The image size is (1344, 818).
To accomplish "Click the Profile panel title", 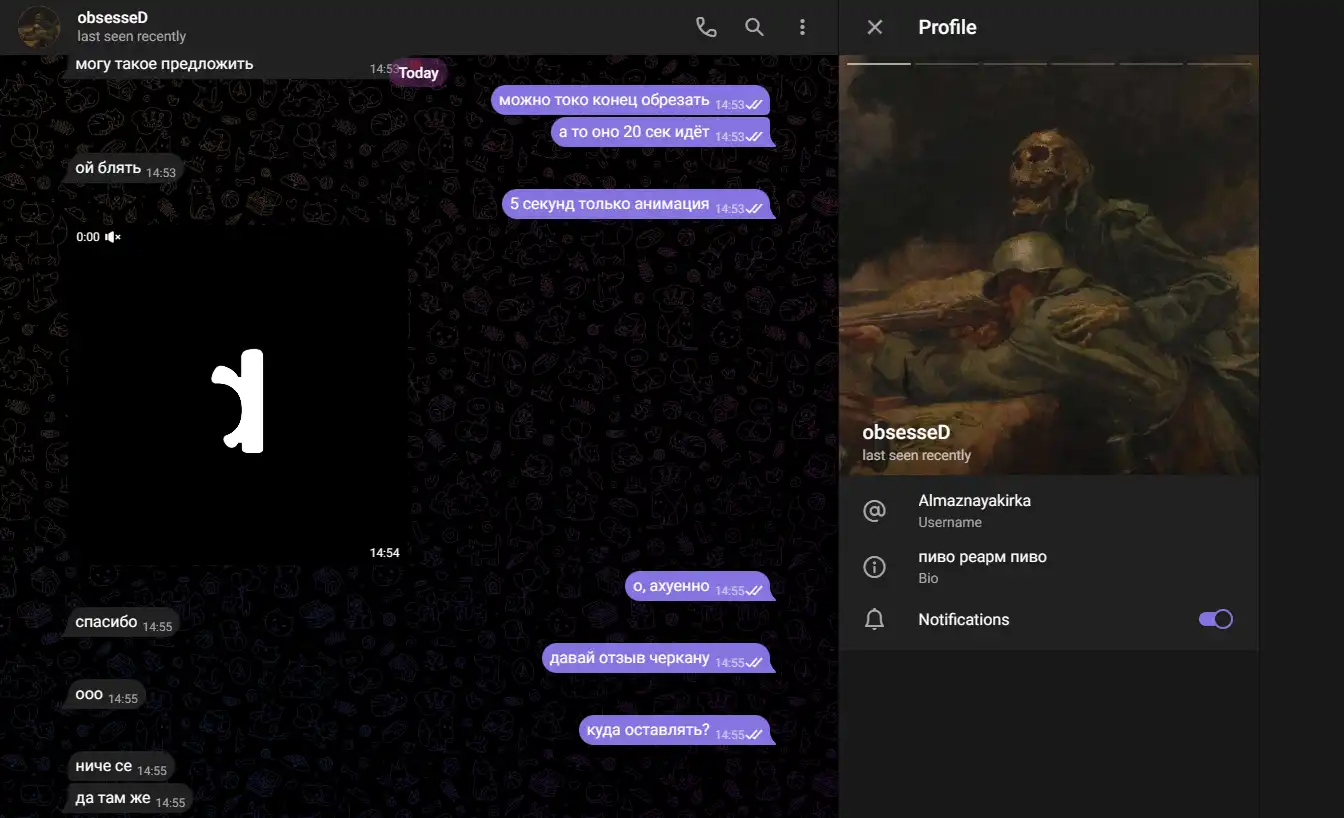I will pos(947,27).
